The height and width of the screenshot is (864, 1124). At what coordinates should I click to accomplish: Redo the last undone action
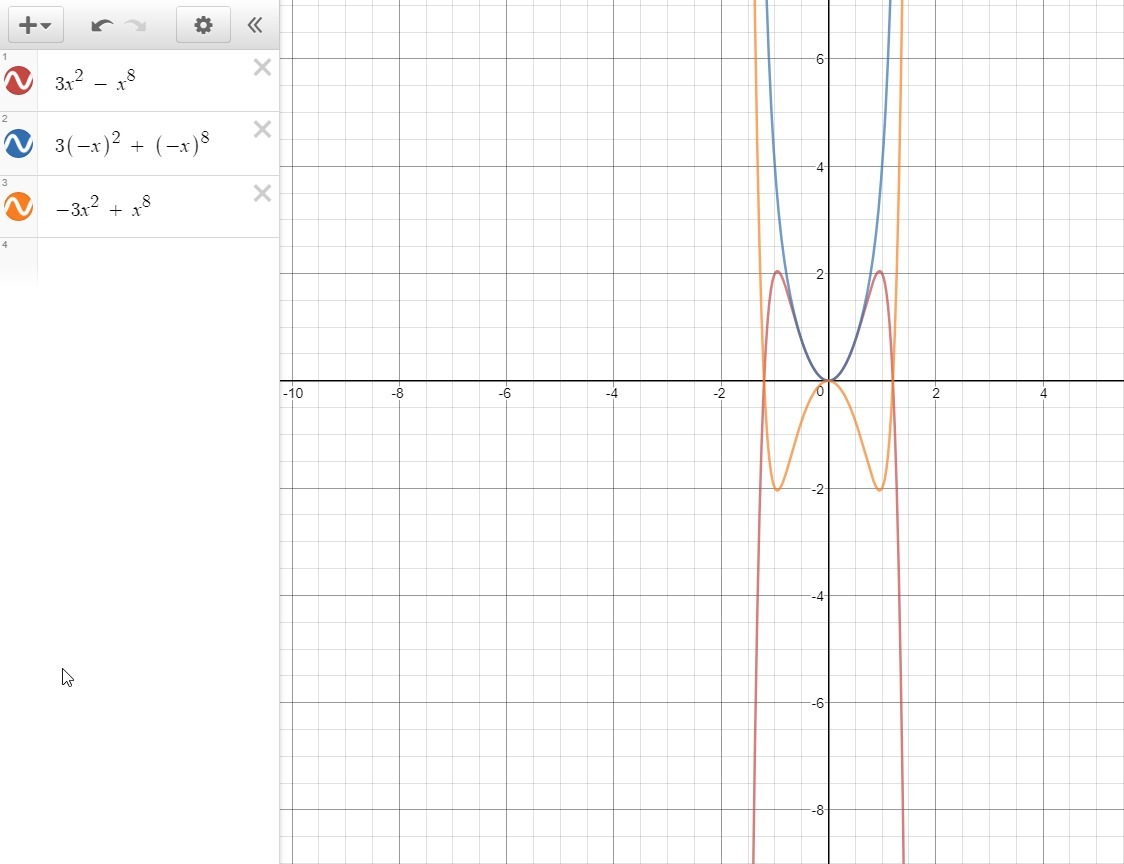[x=135, y=26]
